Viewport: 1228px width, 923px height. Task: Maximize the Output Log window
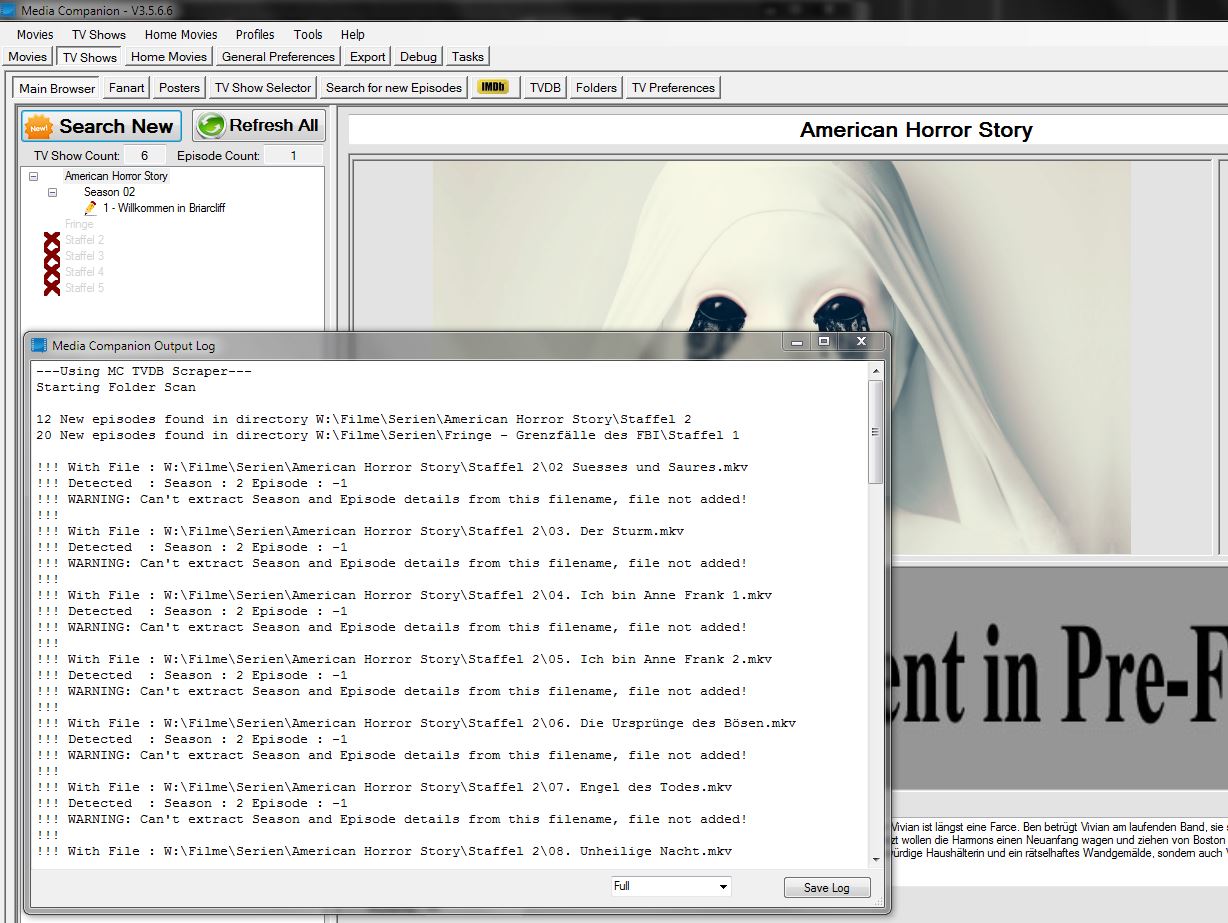824,342
